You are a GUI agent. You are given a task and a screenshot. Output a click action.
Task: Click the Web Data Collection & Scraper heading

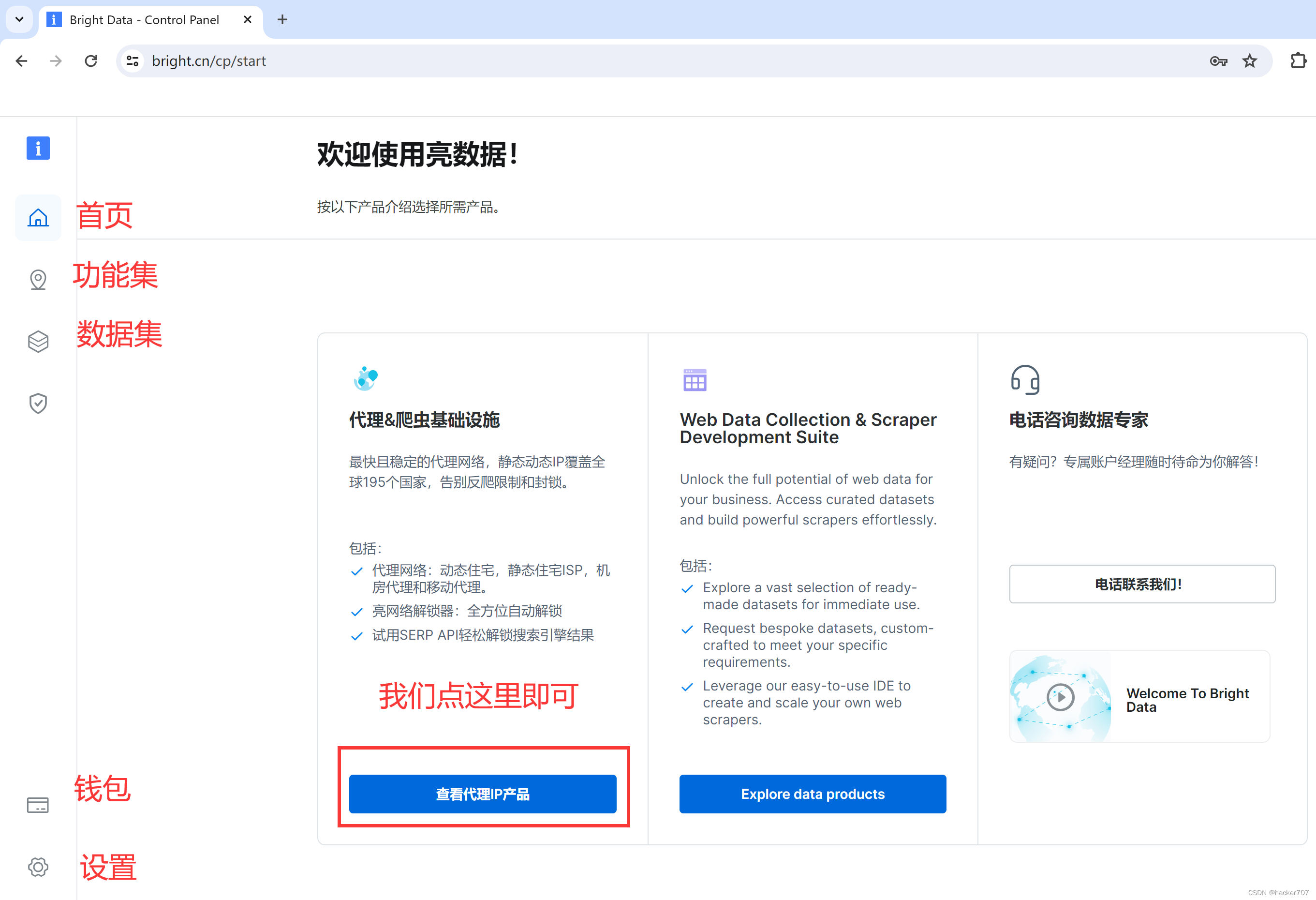point(808,428)
